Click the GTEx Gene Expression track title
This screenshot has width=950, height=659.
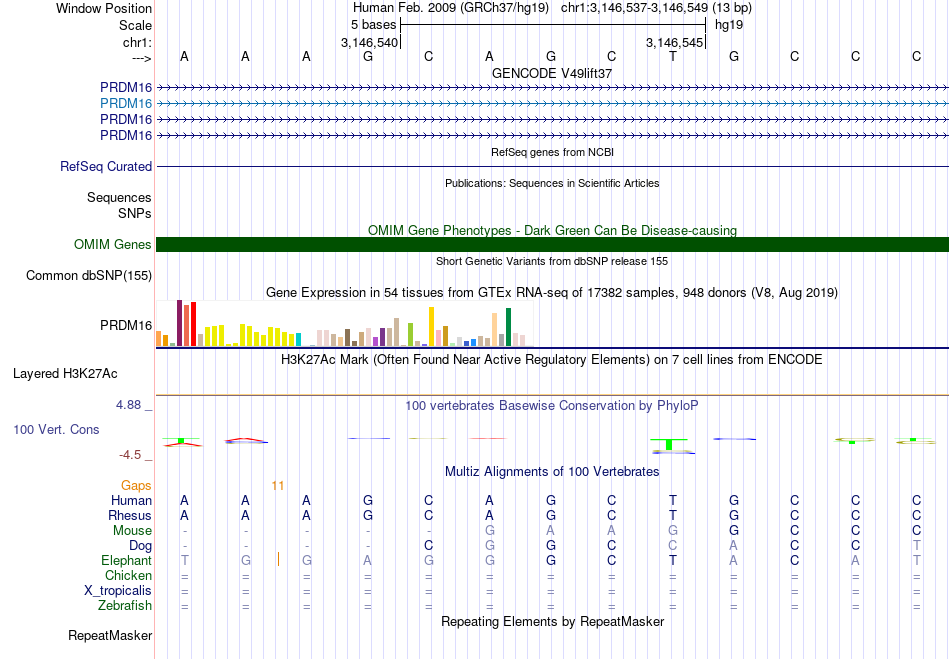point(552,293)
